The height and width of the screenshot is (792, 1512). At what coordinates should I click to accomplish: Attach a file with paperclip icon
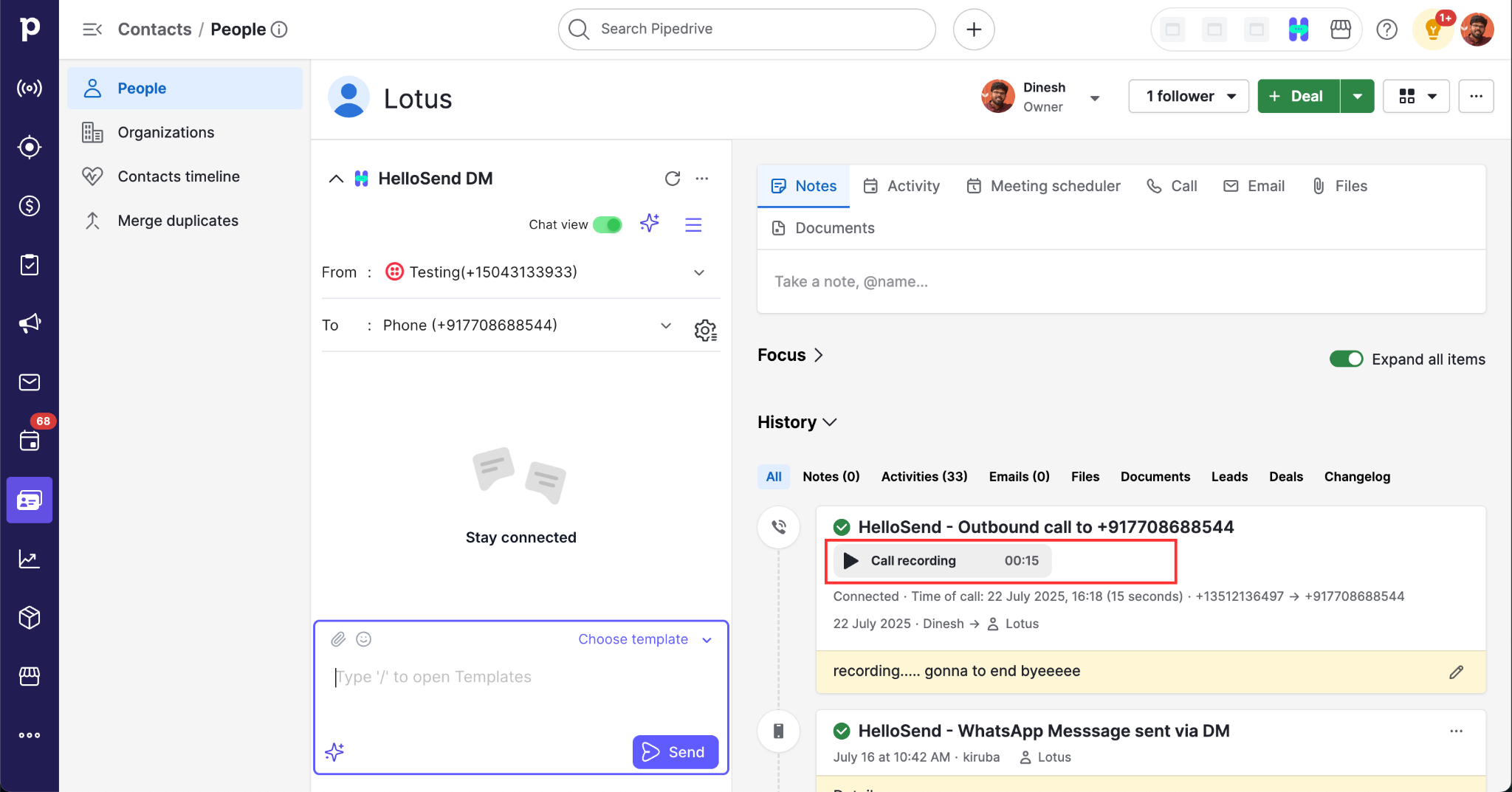(x=338, y=639)
